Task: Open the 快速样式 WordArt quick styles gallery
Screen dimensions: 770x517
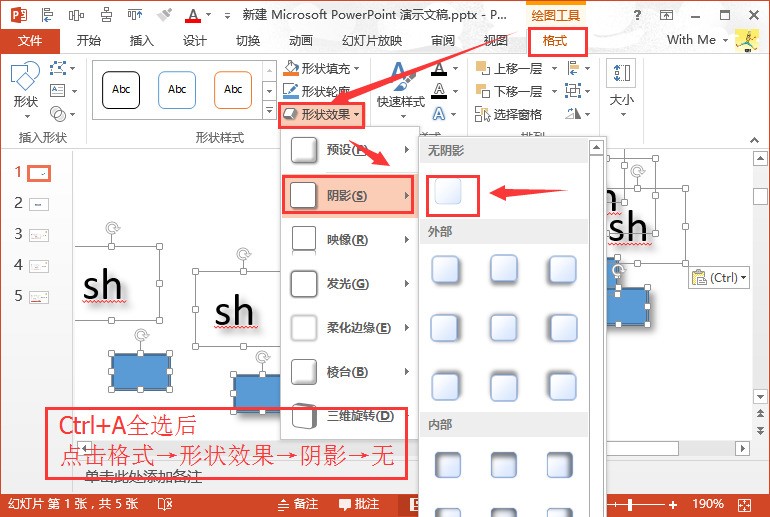Action: [401, 91]
